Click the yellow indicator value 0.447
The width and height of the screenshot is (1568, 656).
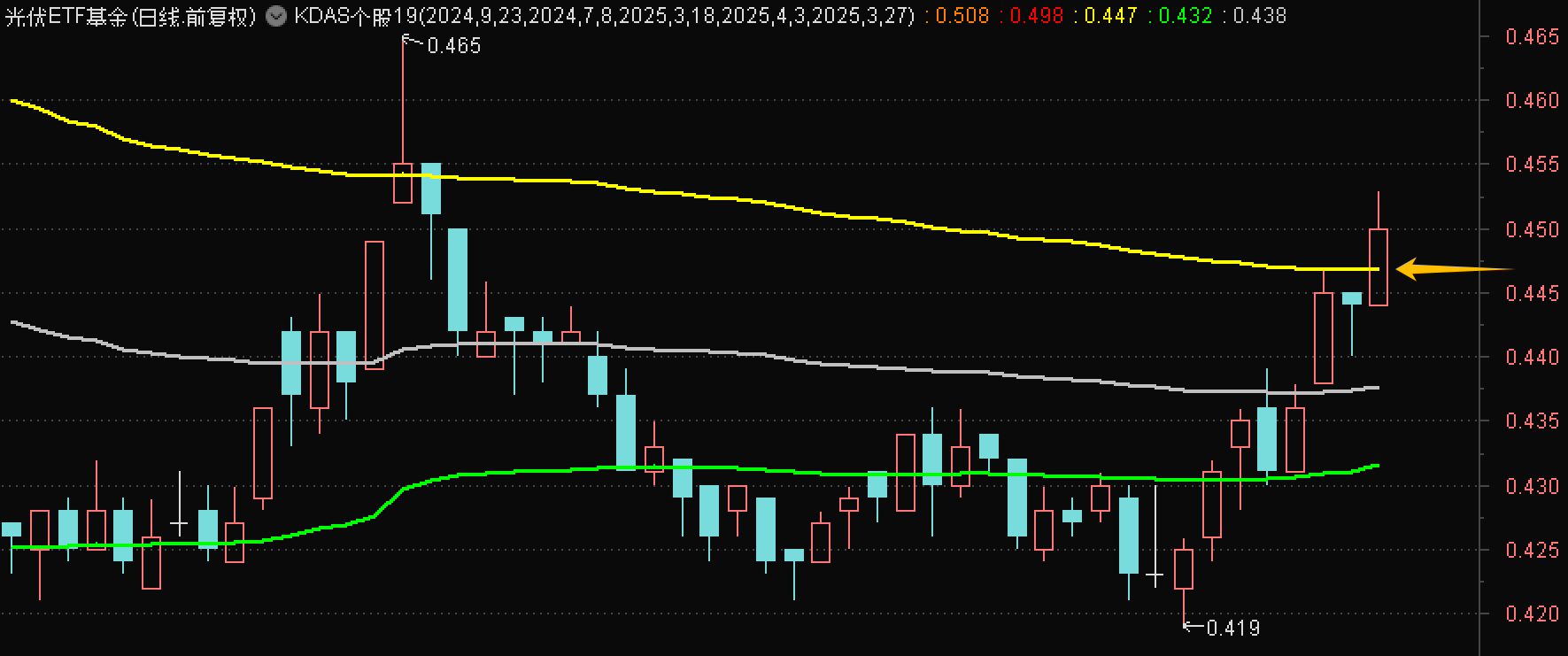(1110, 16)
